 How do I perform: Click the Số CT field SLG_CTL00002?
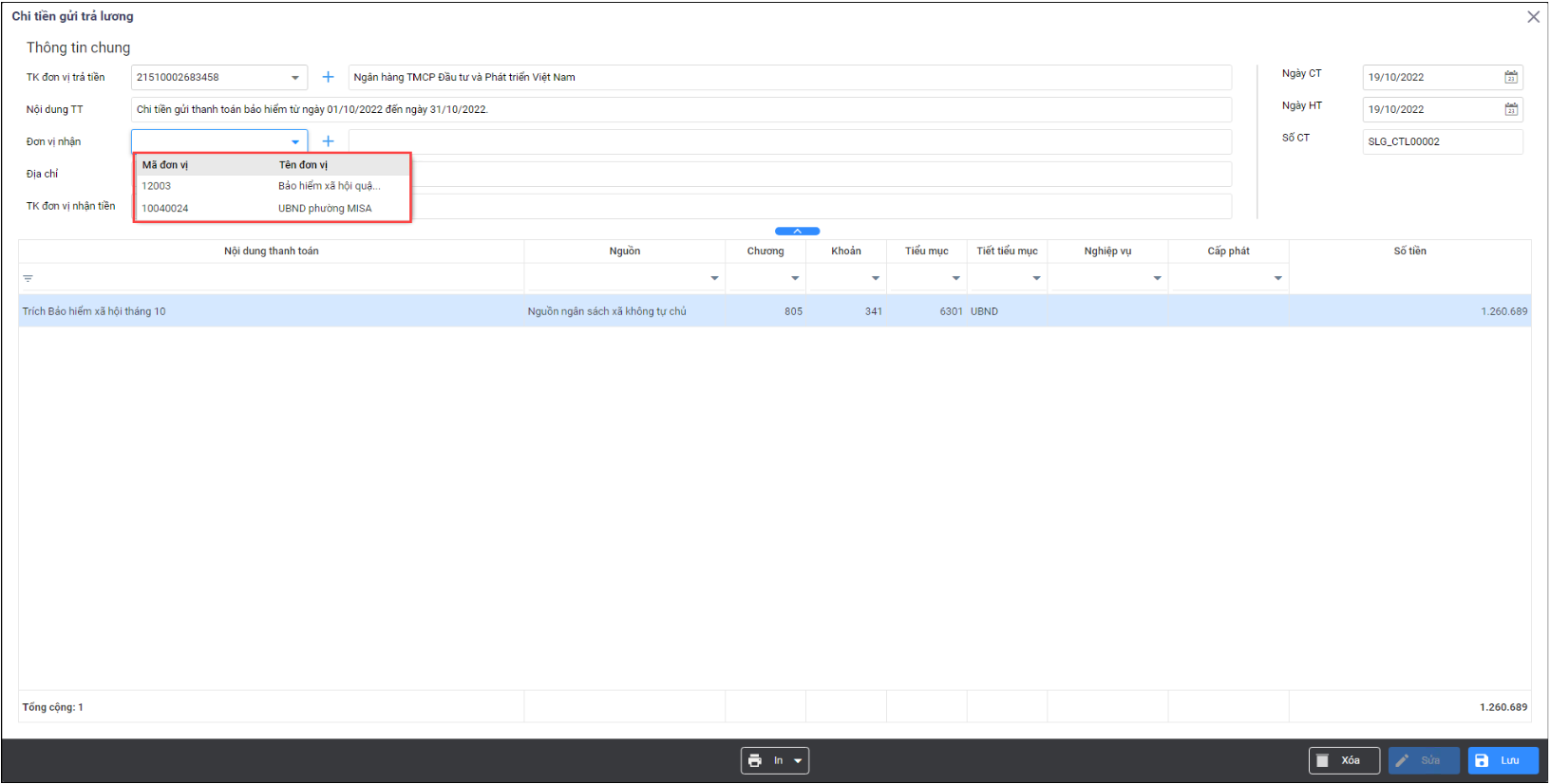click(x=1443, y=141)
